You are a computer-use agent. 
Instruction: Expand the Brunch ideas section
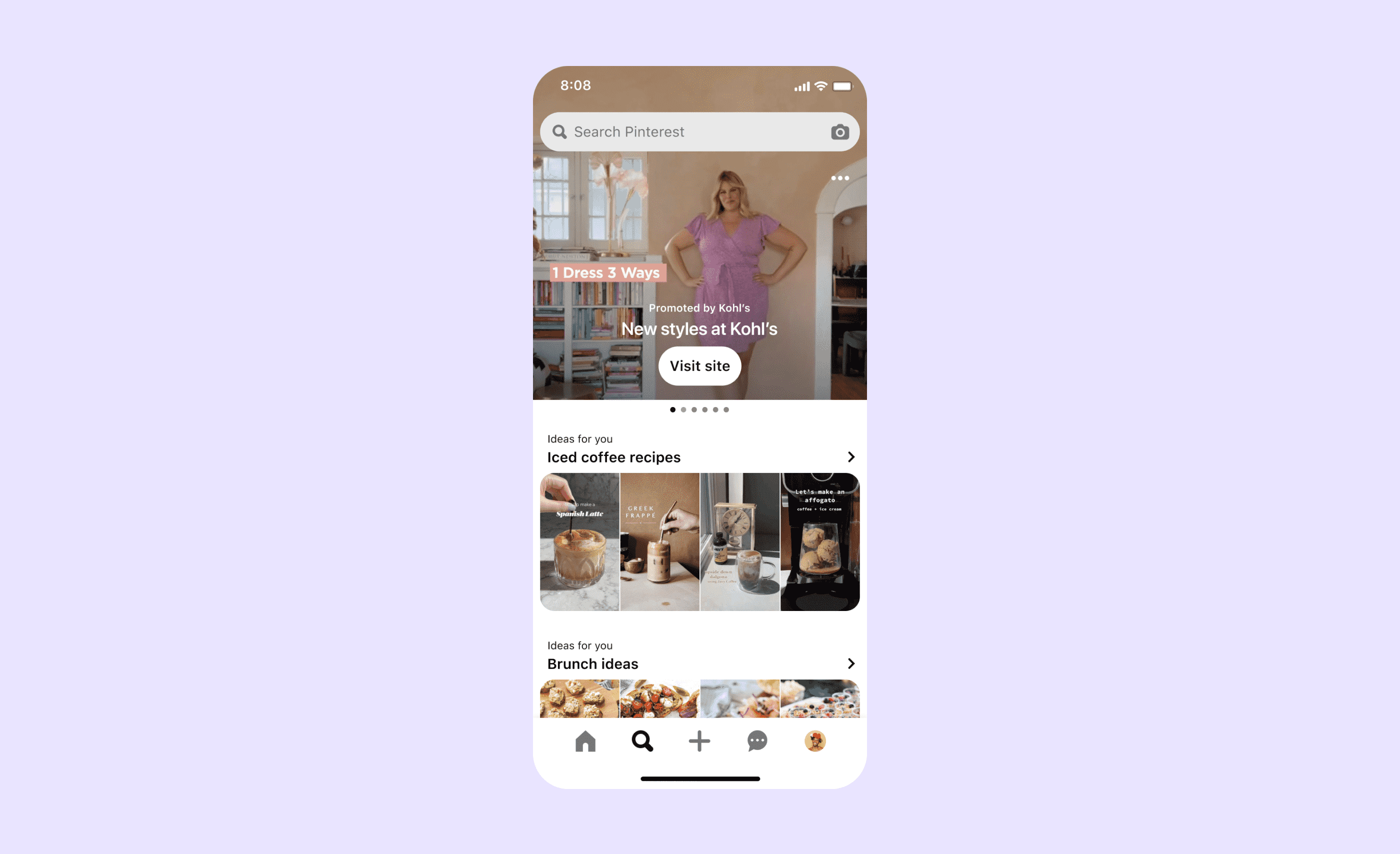point(851,663)
